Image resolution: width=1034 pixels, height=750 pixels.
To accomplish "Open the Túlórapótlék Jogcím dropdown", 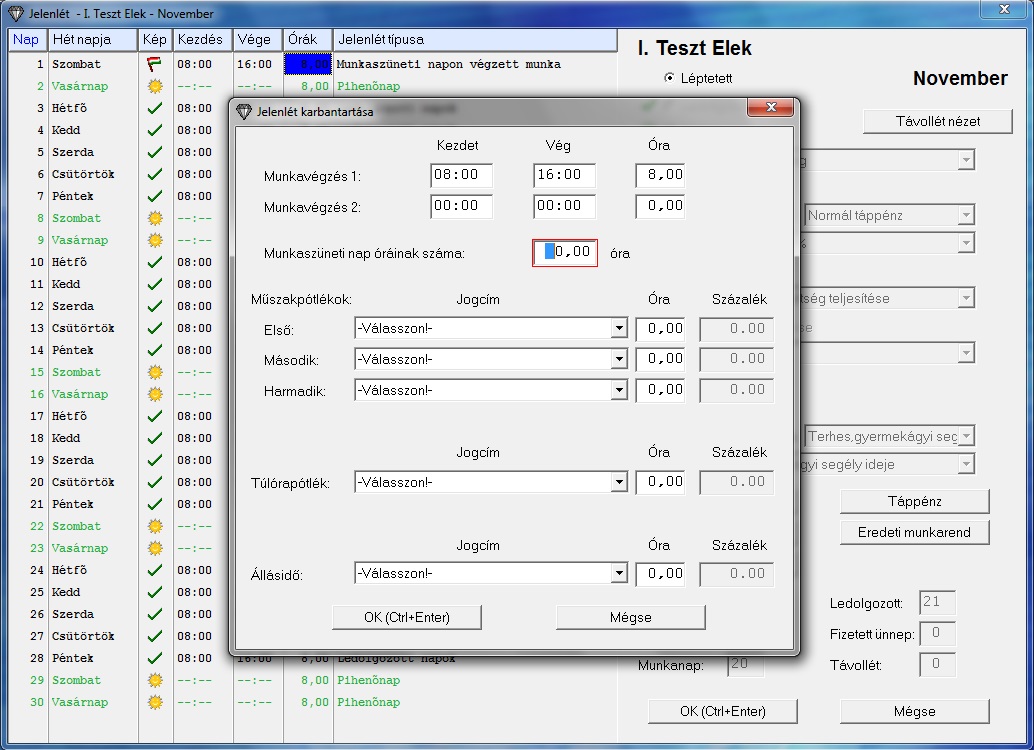I will click(619, 482).
